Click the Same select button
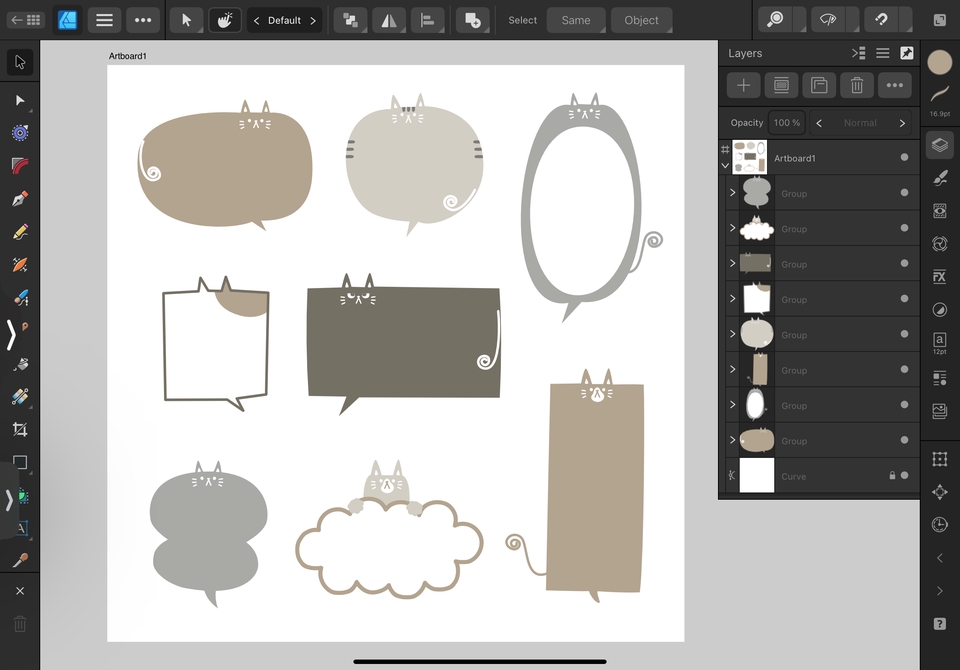 tap(576, 20)
